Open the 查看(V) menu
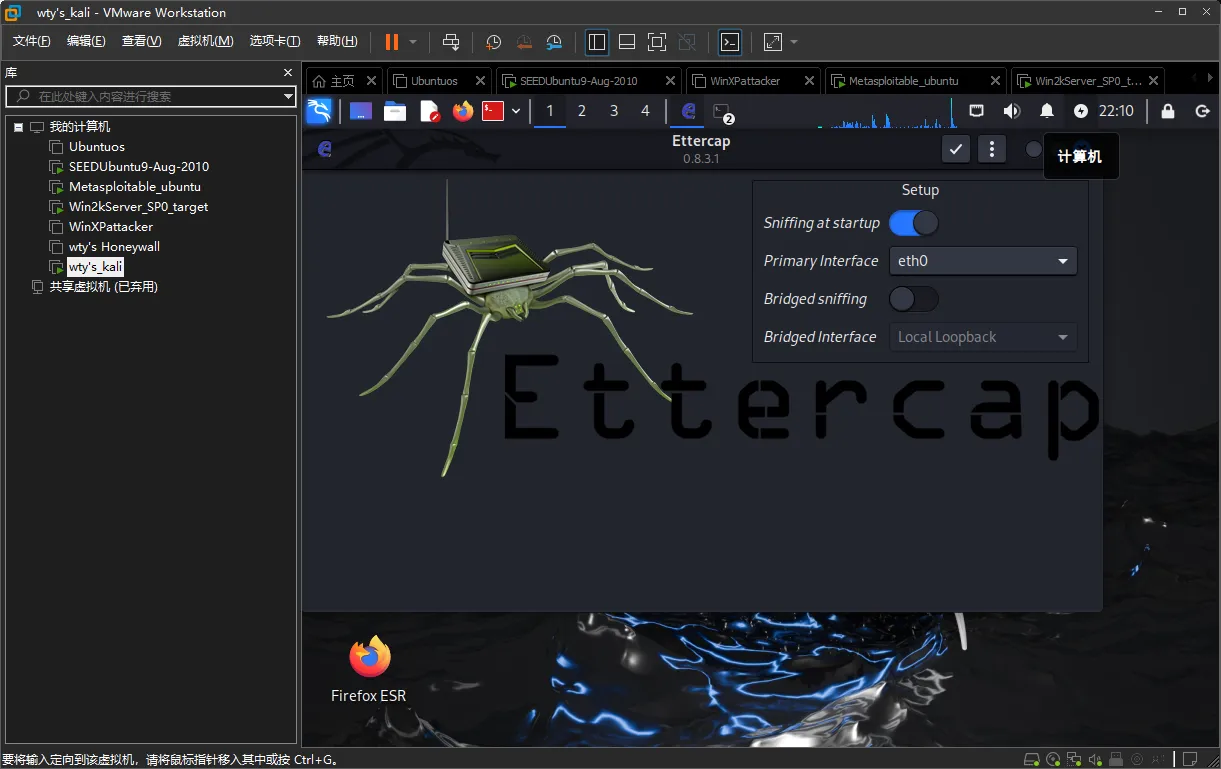 click(x=141, y=41)
